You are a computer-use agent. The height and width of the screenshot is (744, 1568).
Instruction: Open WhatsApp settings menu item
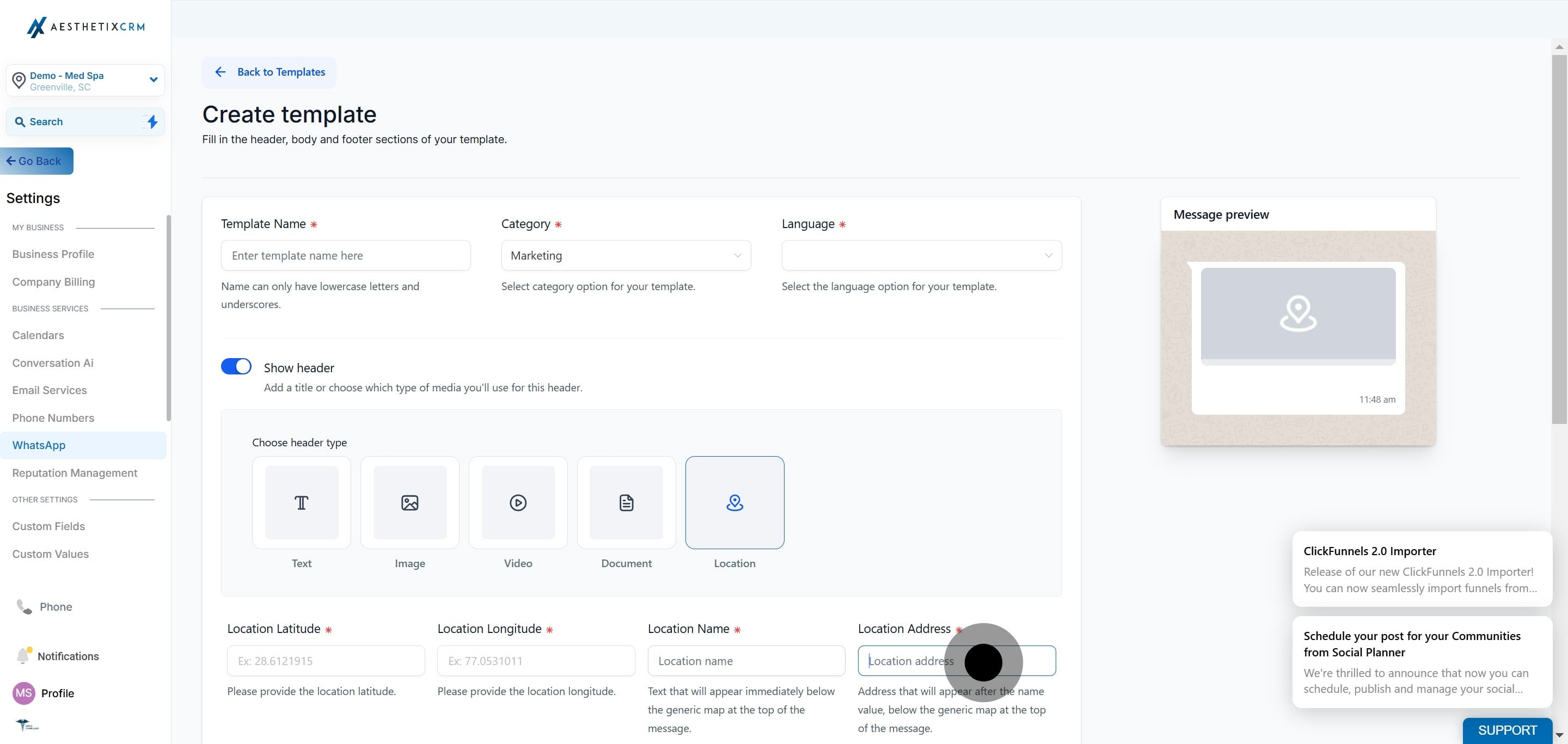click(x=39, y=445)
